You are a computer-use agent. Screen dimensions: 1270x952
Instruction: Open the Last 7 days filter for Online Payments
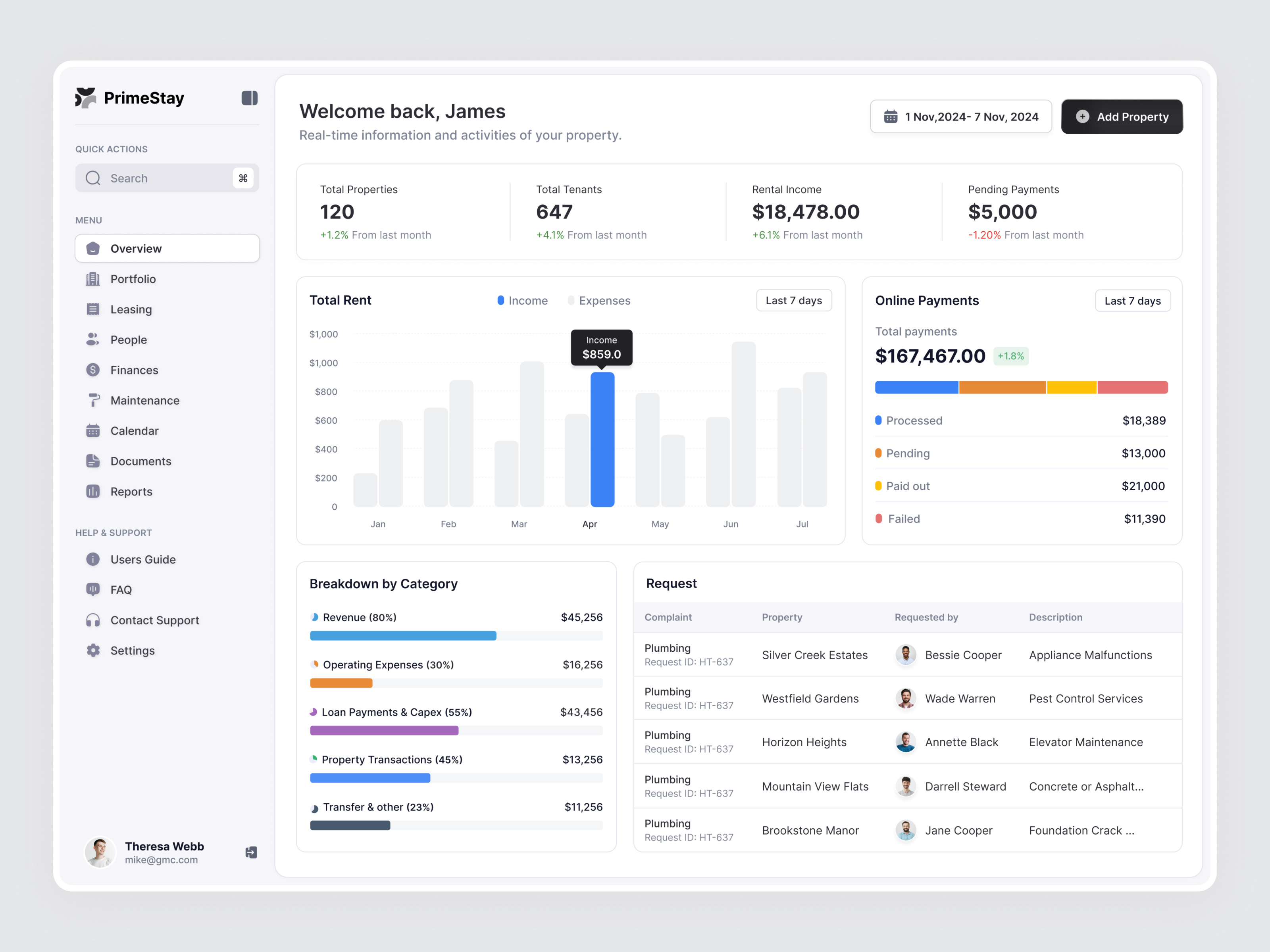(1133, 300)
